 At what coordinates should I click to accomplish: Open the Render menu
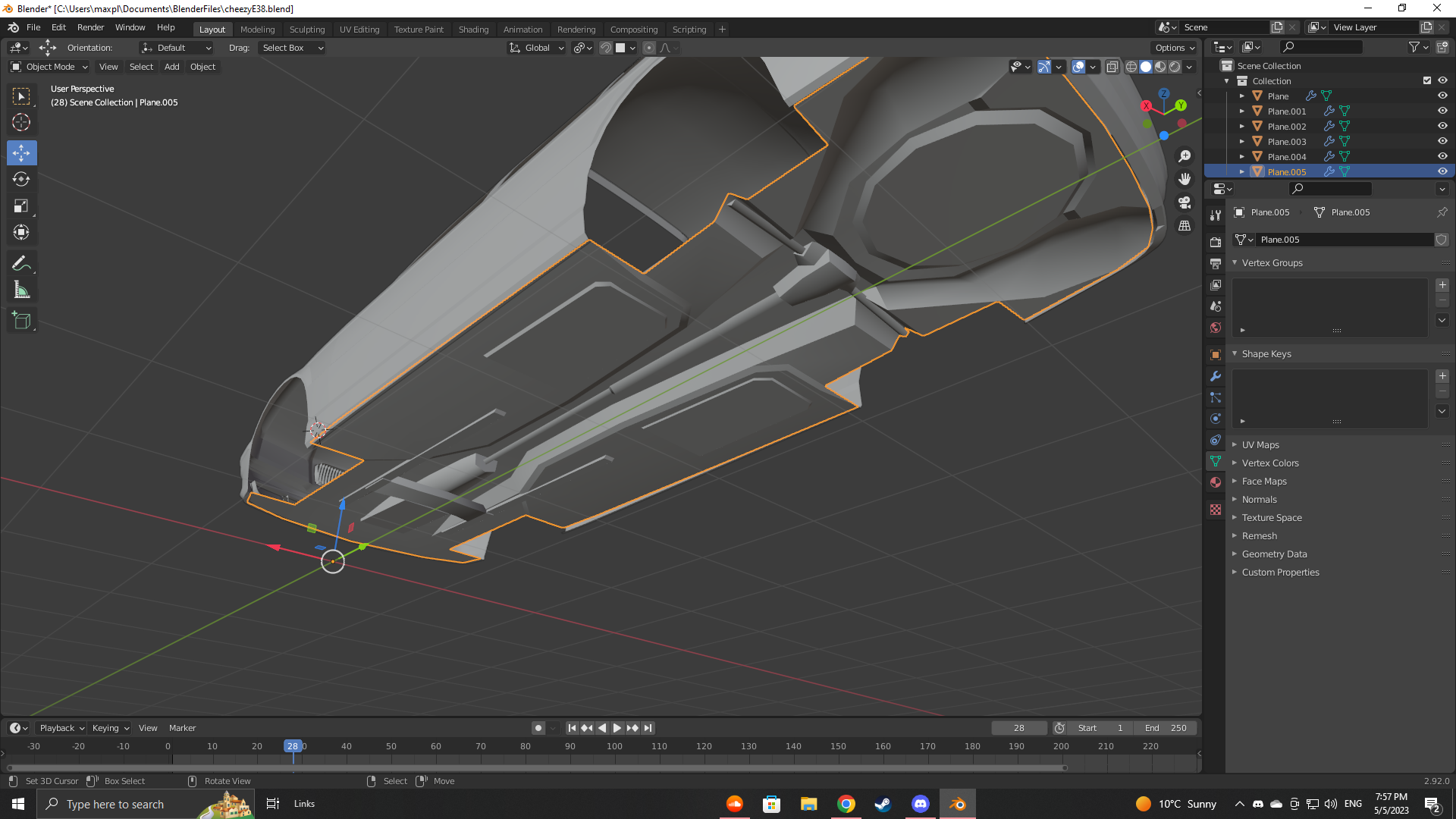point(90,27)
